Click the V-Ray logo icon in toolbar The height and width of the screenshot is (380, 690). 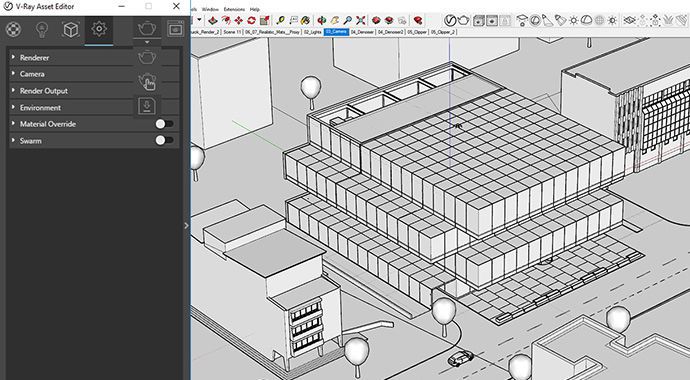[450, 20]
